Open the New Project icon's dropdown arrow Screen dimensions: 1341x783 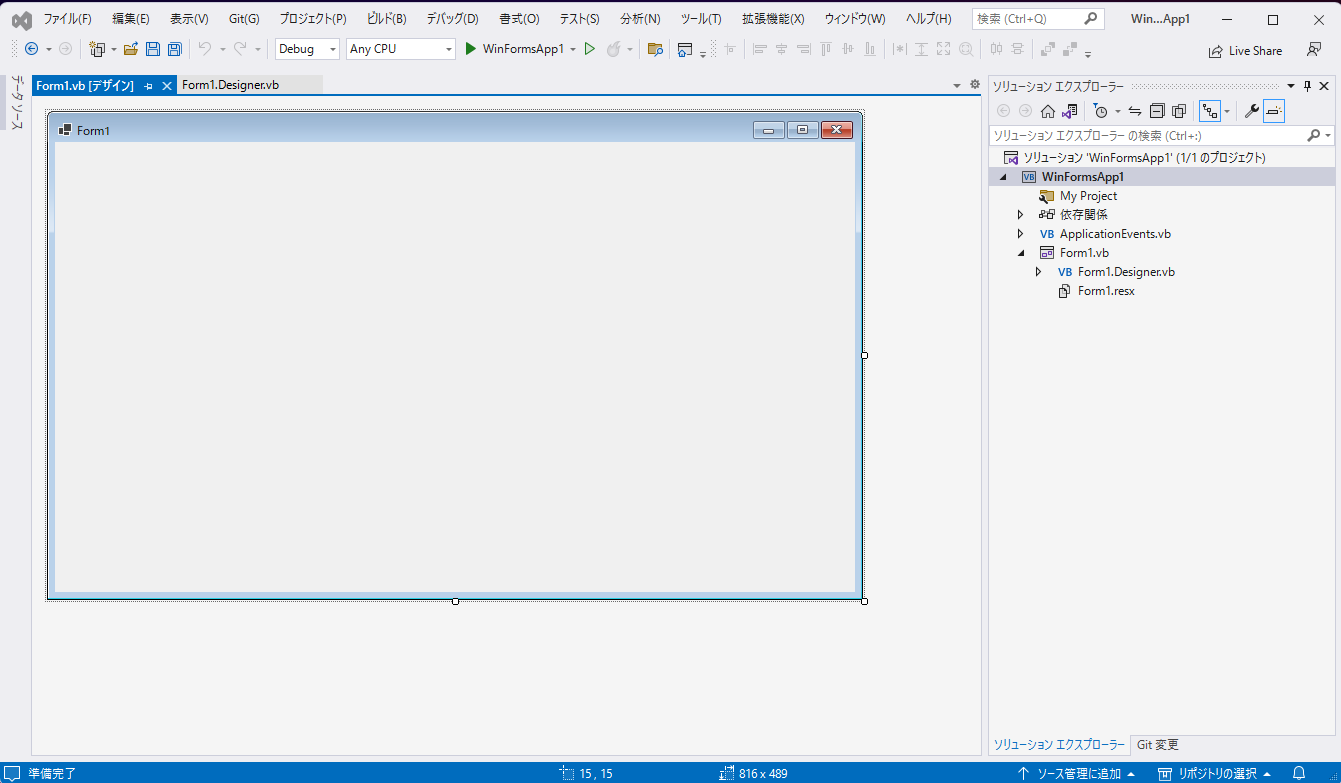tap(113, 49)
